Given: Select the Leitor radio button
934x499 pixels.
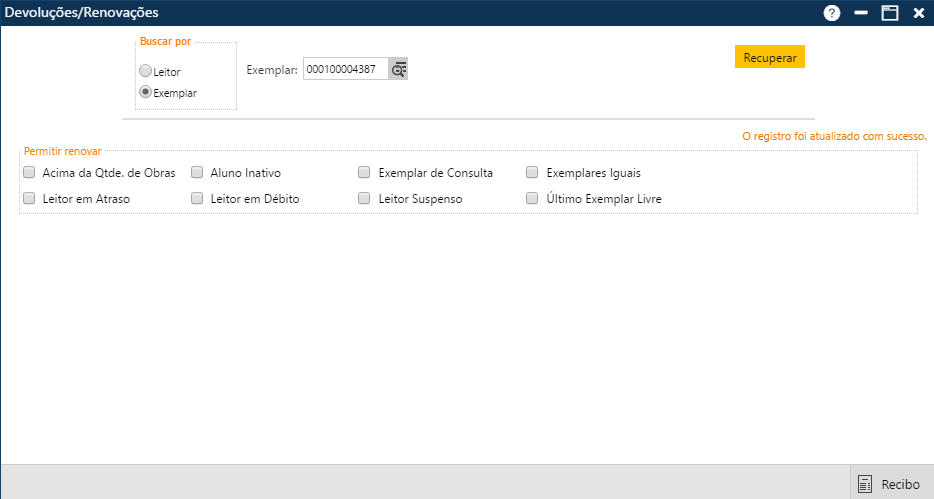Looking at the screenshot, I should [x=146, y=72].
